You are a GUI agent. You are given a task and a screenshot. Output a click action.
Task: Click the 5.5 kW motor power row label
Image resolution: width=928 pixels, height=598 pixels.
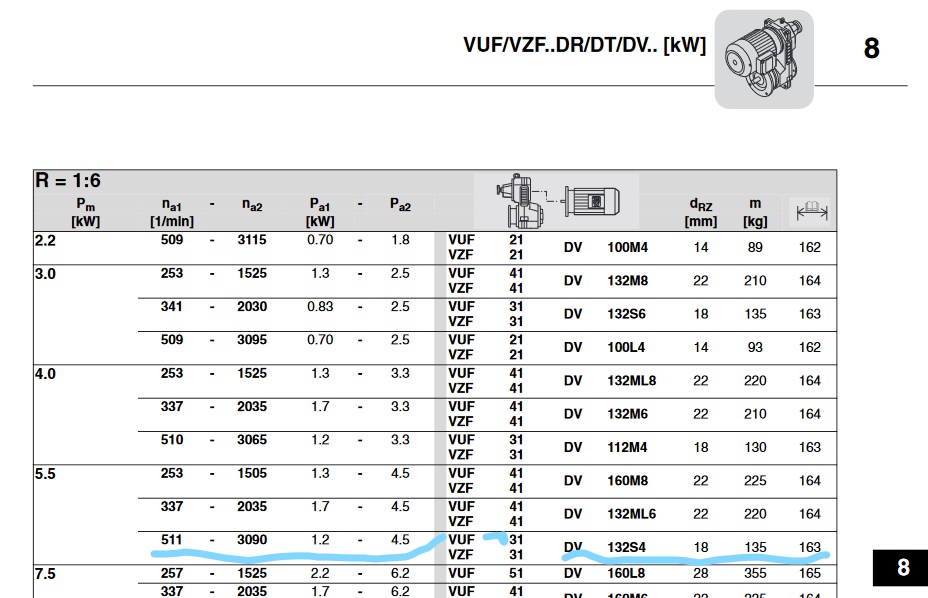(x=46, y=474)
